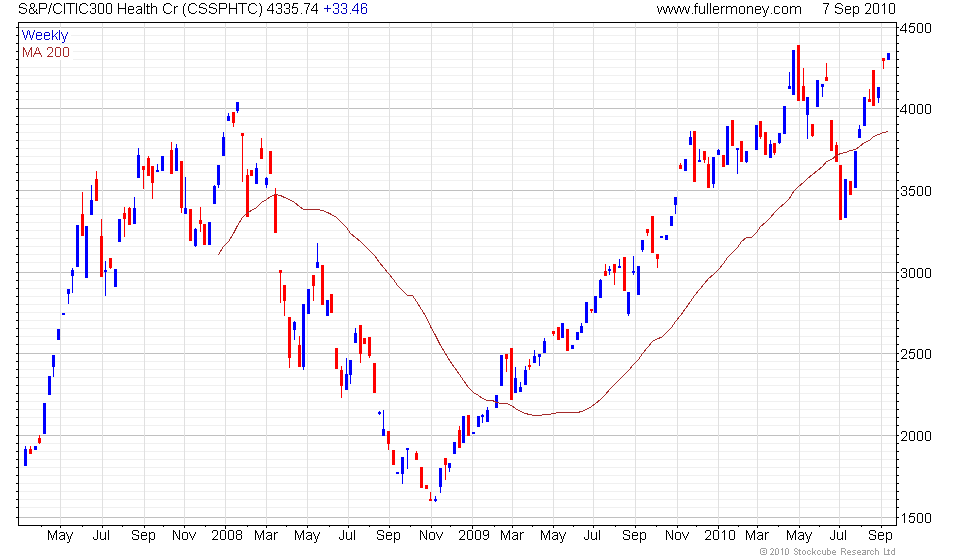This screenshot has height=560, width=980.
Task: Click the 'Mar' label right after 2008
Action: click(x=266, y=536)
